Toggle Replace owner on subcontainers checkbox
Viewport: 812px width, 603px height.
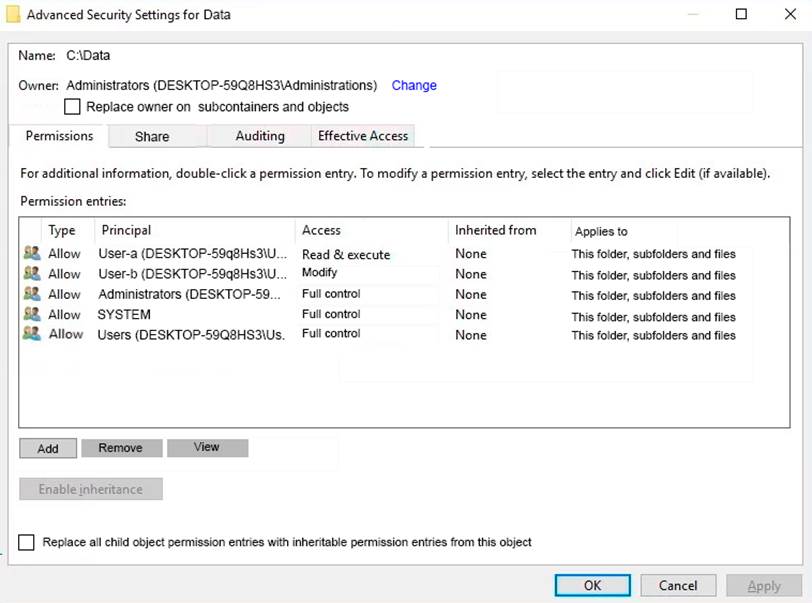[72, 107]
